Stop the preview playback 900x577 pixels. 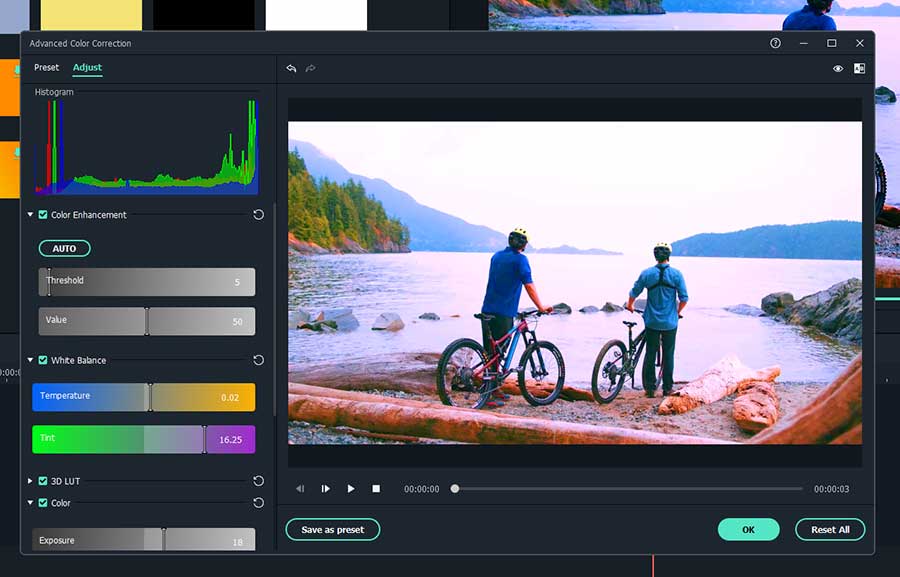tap(376, 489)
